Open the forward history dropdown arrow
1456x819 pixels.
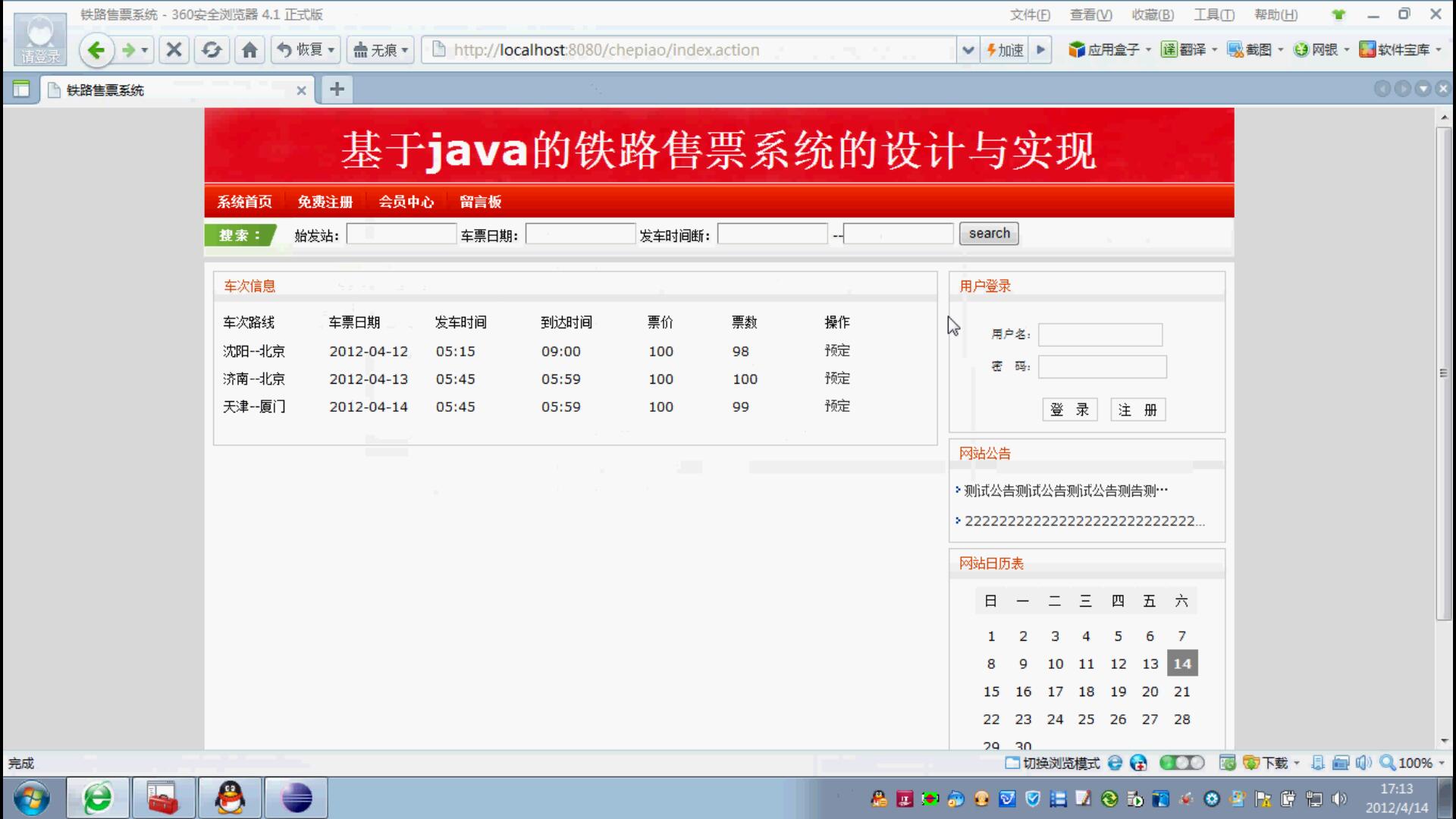click(x=145, y=50)
